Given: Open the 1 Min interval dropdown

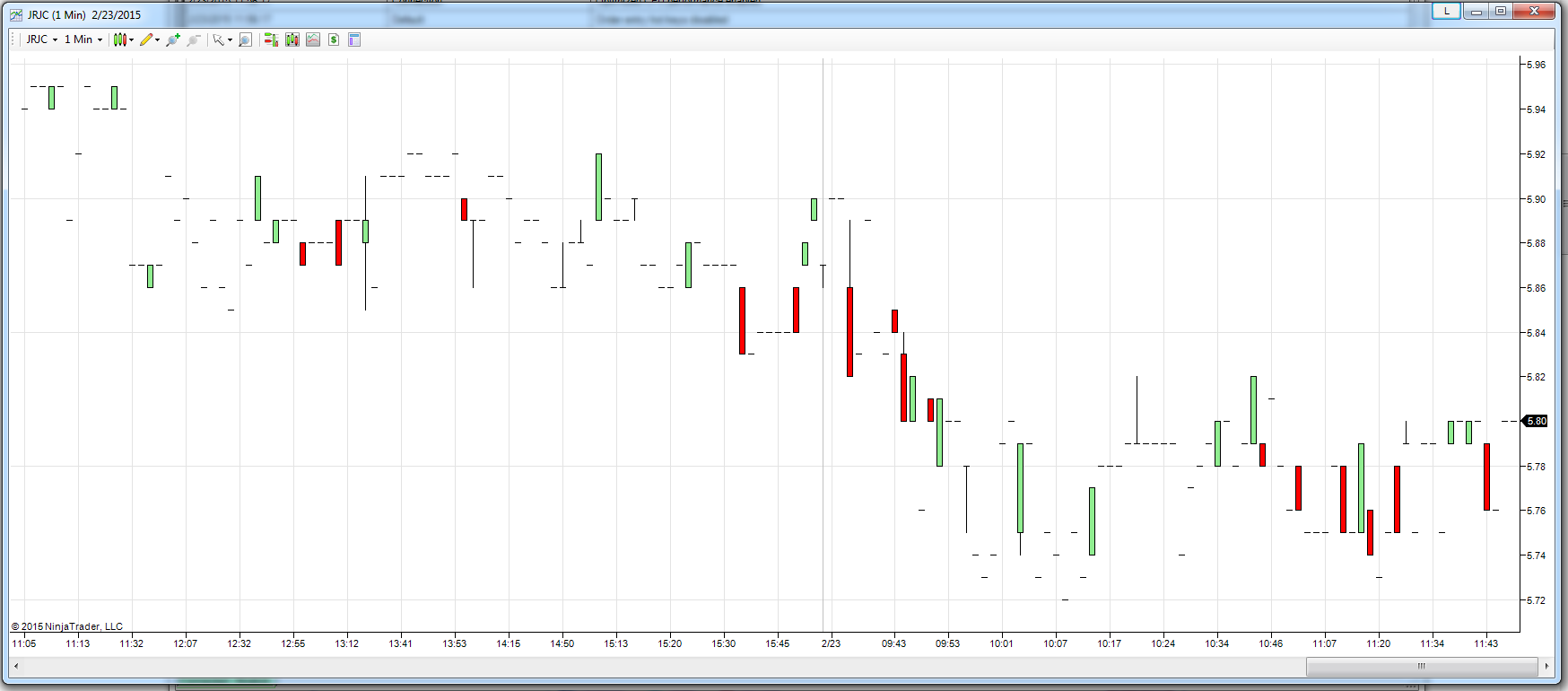Looking at the screenshot, I should [x=83, y=39].
